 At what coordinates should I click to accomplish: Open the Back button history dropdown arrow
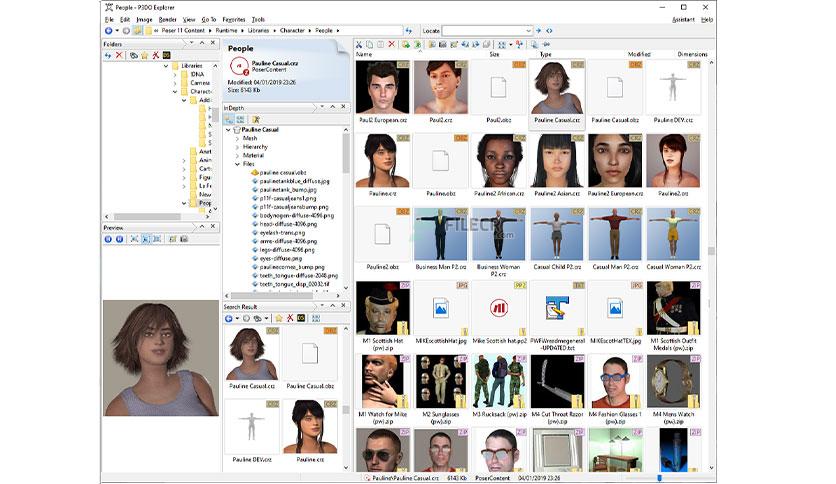coord(117,30)
